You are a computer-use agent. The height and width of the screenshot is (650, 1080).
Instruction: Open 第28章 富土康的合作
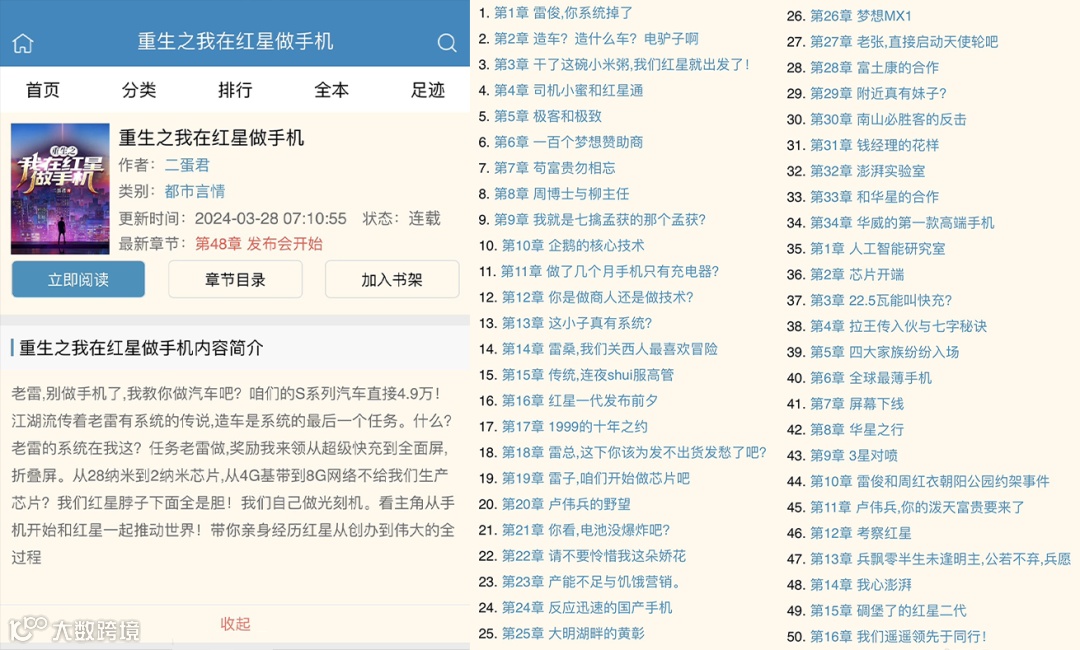(875, 67)
